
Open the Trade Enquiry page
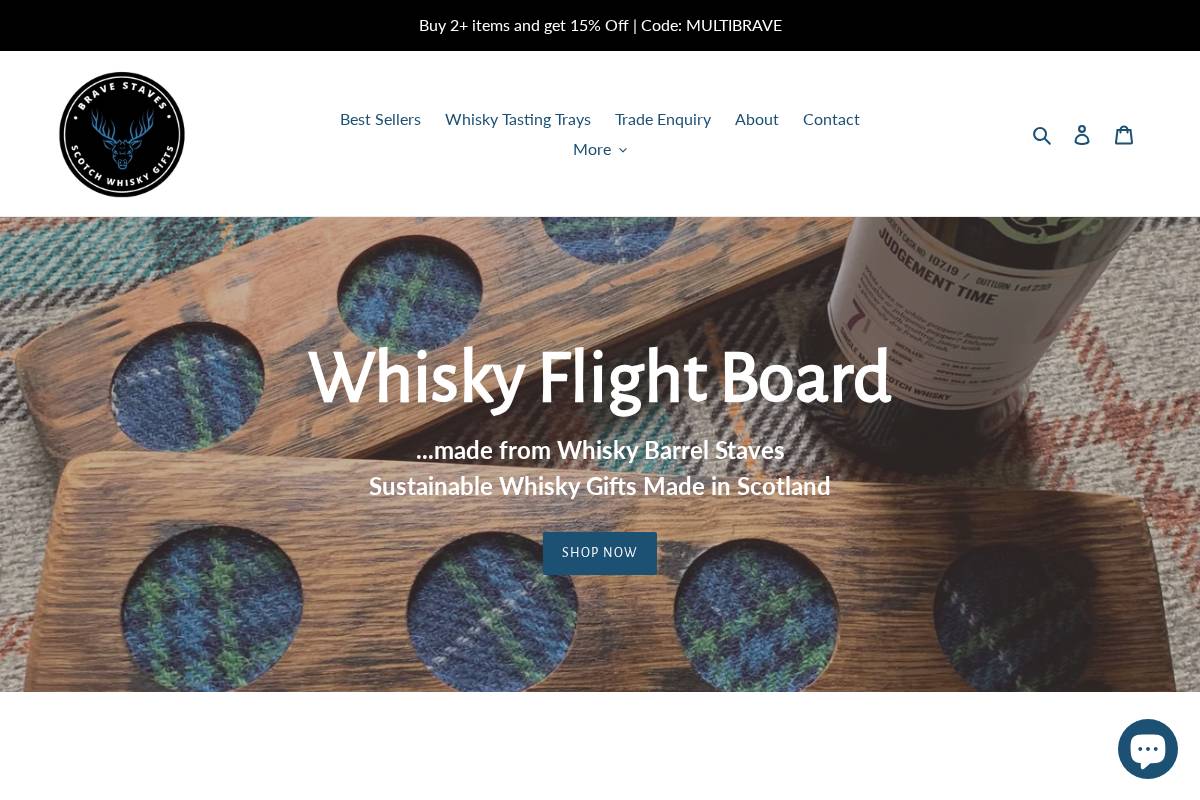coord(663,119)
